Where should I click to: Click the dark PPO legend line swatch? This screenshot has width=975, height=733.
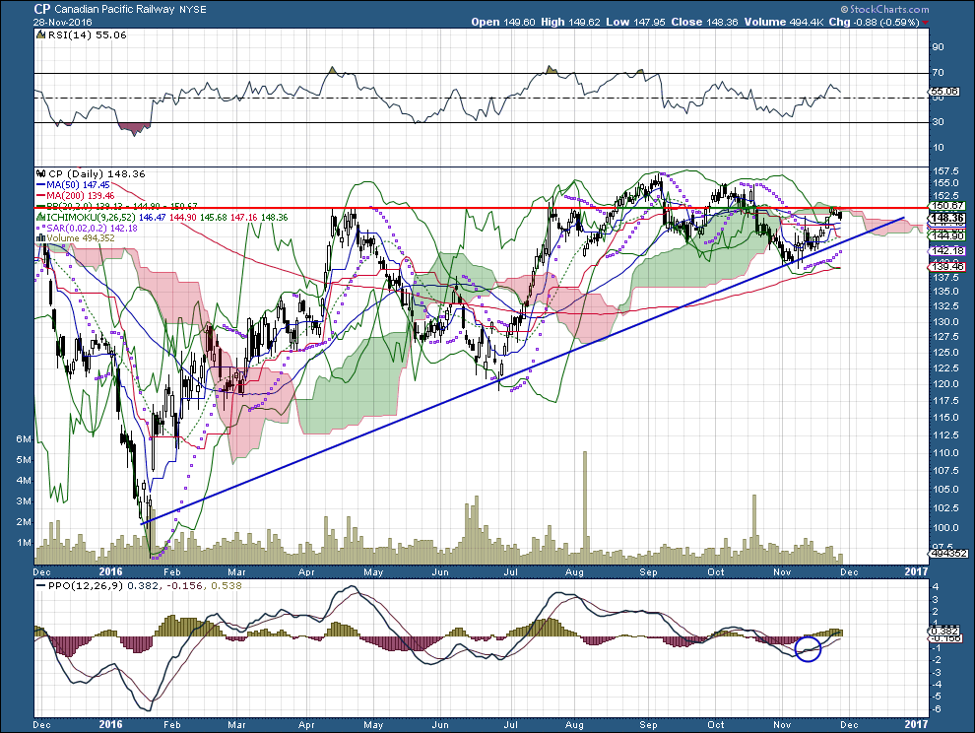pos(41,586)
